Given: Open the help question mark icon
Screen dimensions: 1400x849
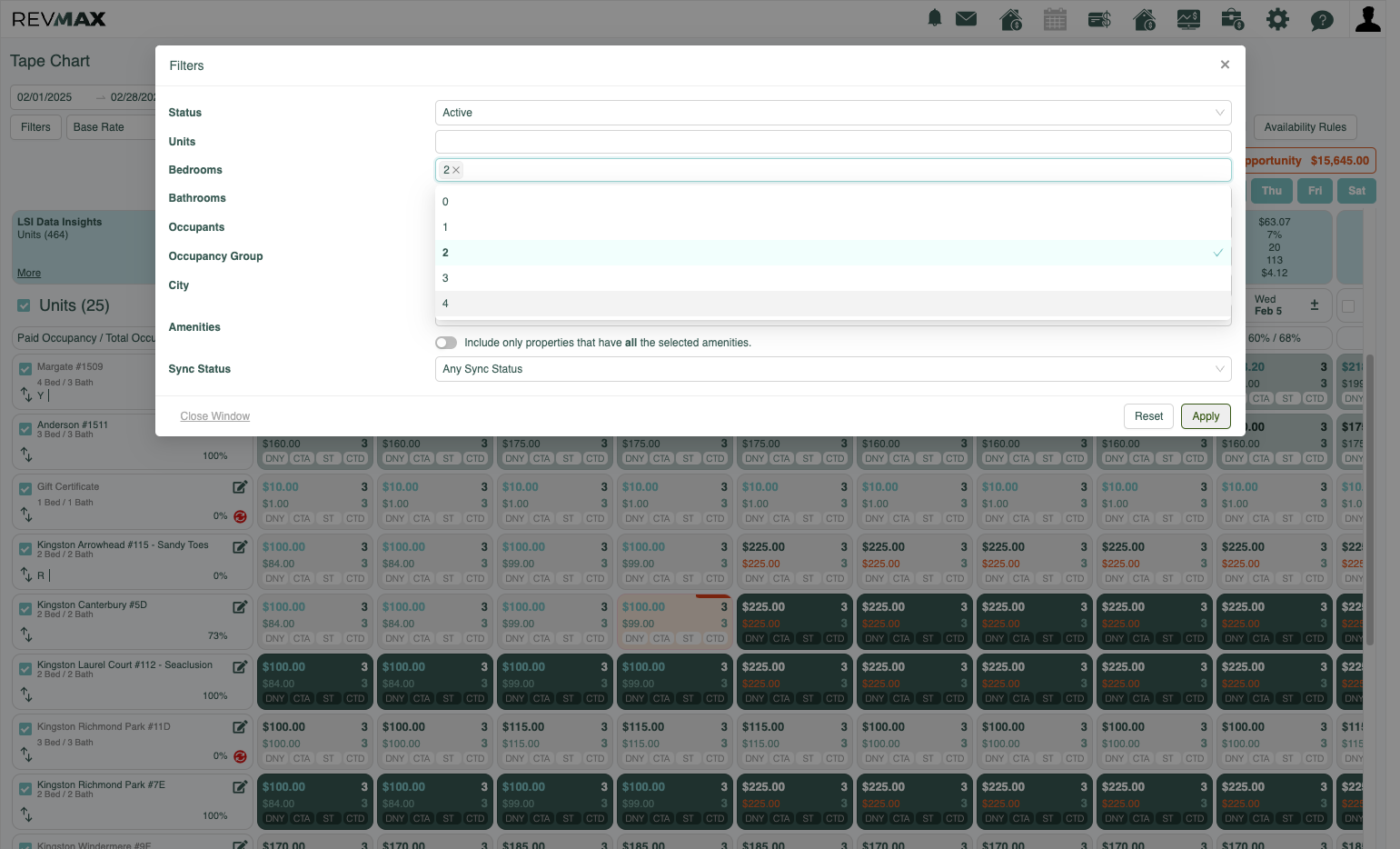Looking at the screenshot, I should point(1322,20).
